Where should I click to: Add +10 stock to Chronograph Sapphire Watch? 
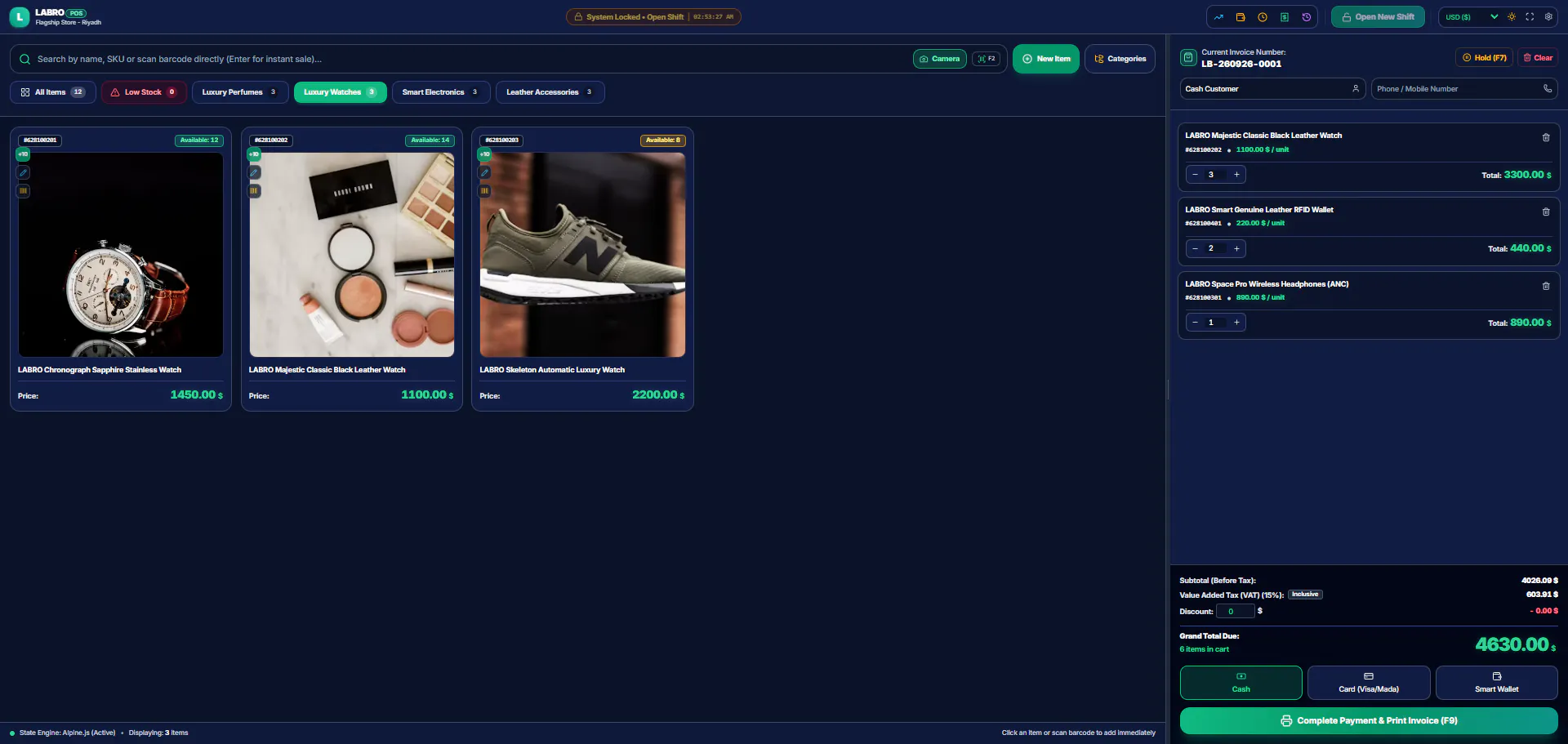tap(24, 154)
